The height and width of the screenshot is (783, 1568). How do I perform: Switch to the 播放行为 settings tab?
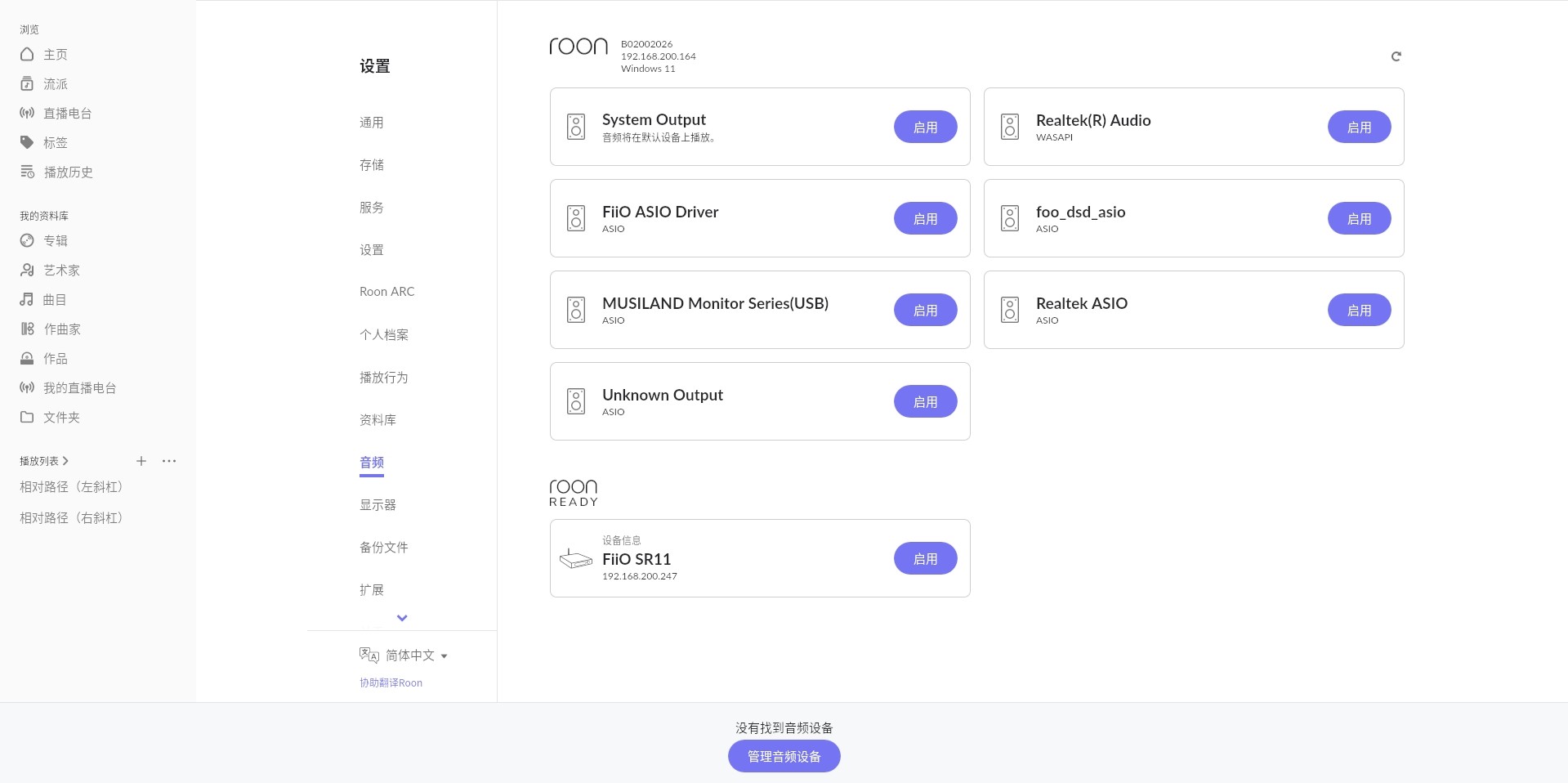coord(384,378)
